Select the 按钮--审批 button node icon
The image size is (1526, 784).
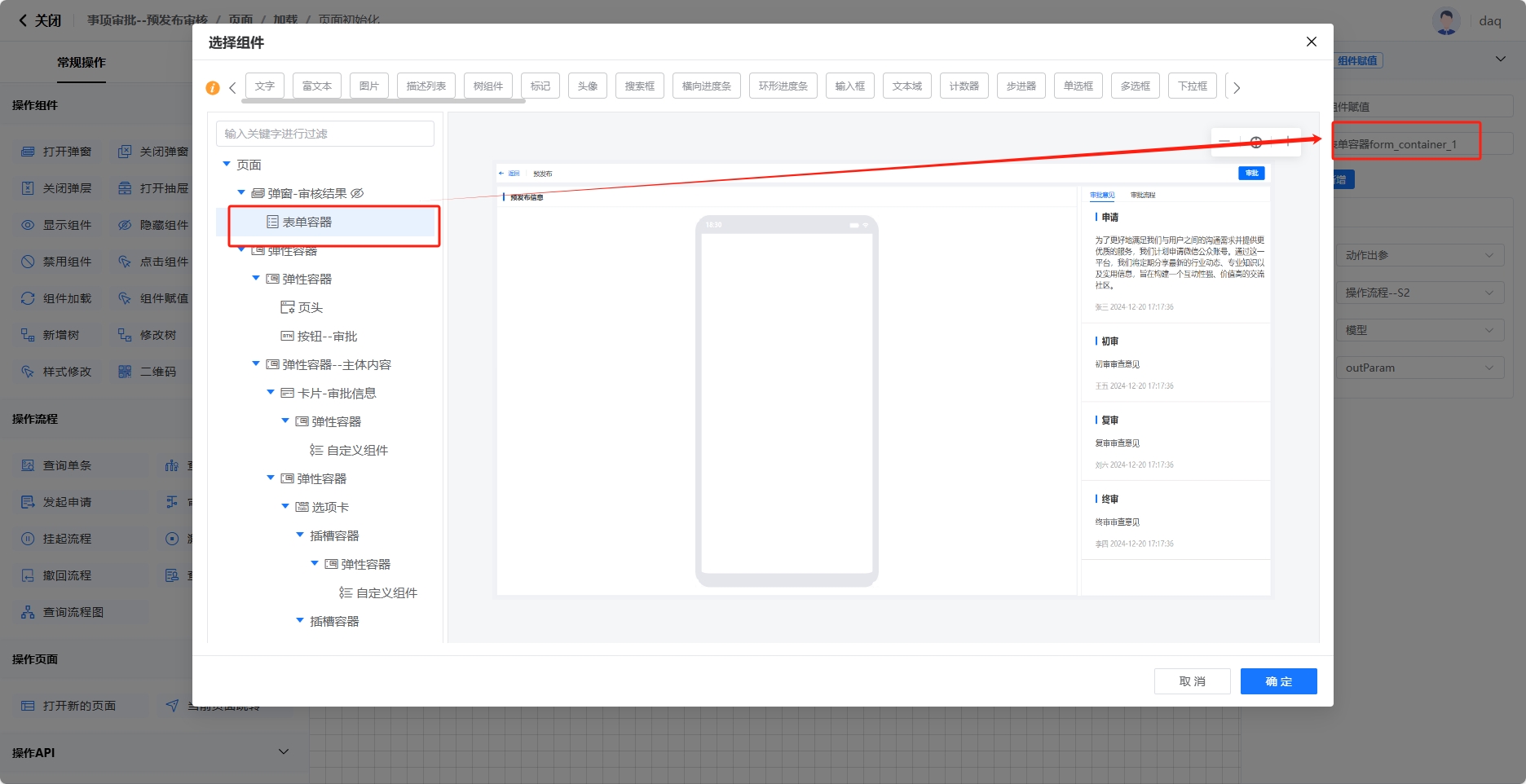[x=287, y=336]
